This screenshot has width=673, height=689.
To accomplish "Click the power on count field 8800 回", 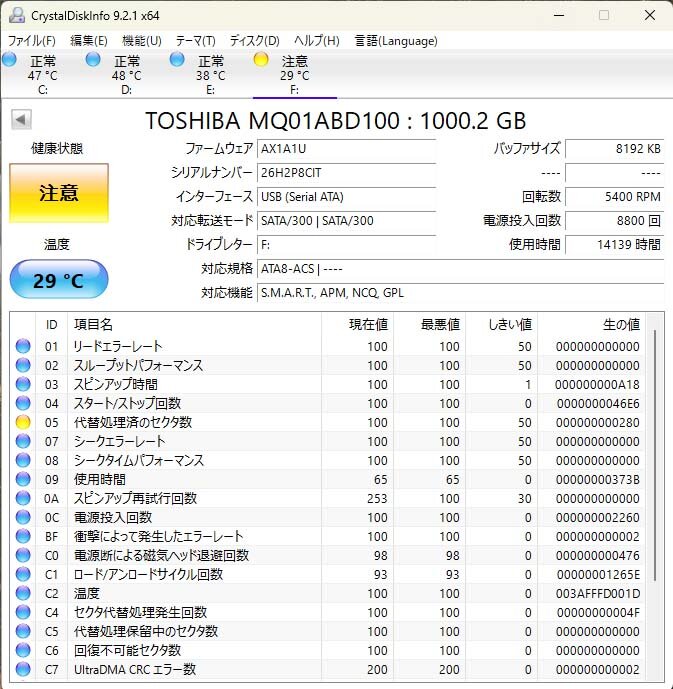I will pos(614,220).
